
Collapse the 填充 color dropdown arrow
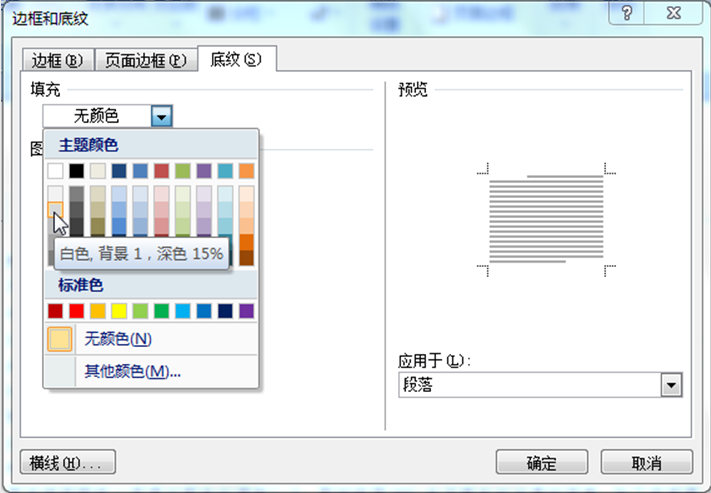[162, 116]
